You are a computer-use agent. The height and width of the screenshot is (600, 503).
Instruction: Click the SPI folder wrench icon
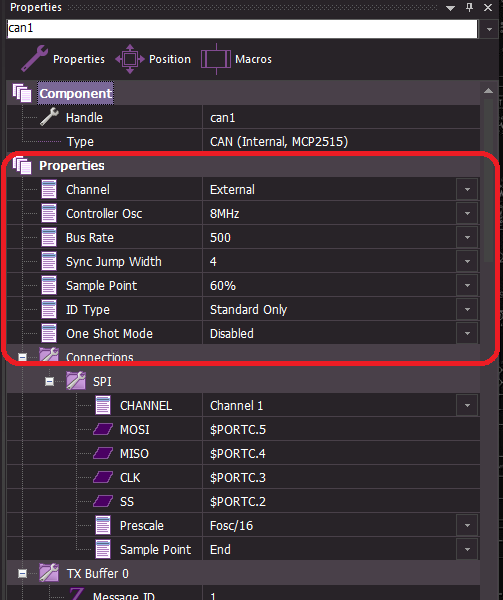(76, 381)
